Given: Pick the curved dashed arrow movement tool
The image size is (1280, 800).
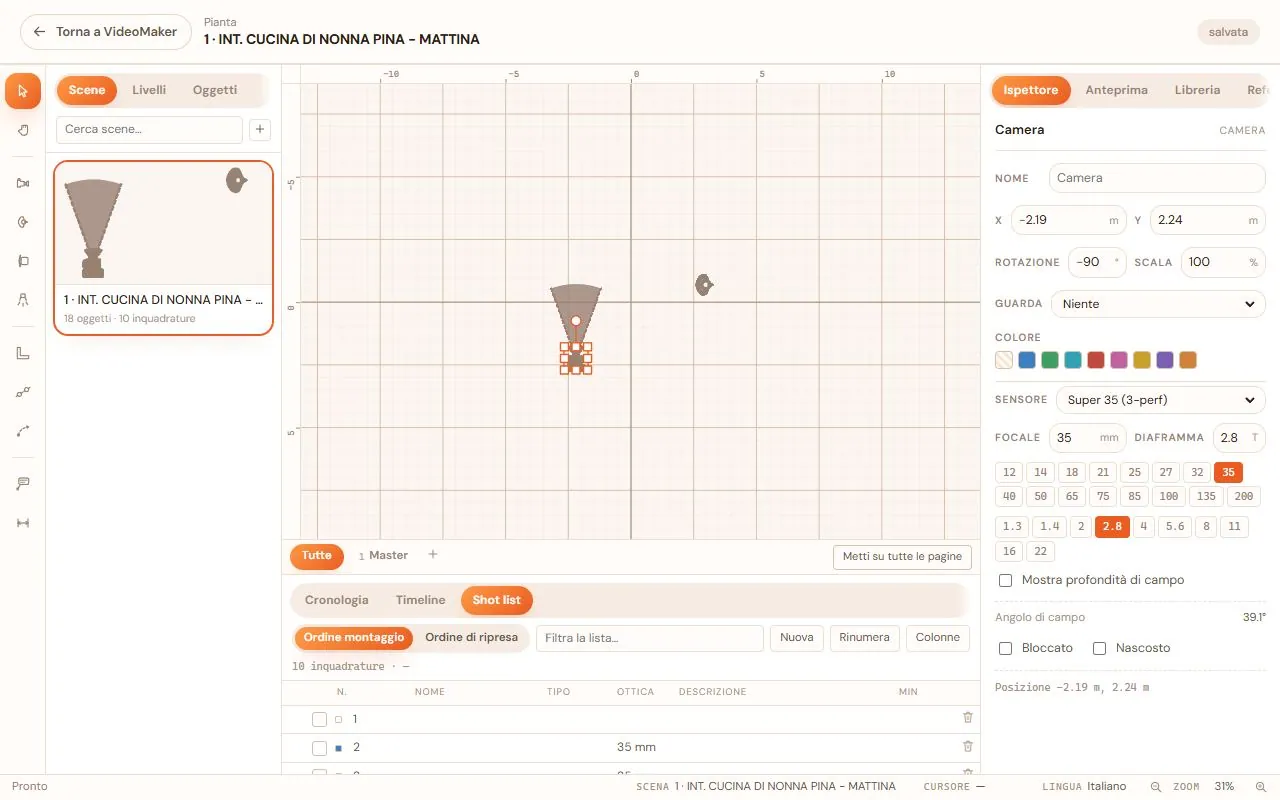Looking at the screenshot, I should (23, 431).
